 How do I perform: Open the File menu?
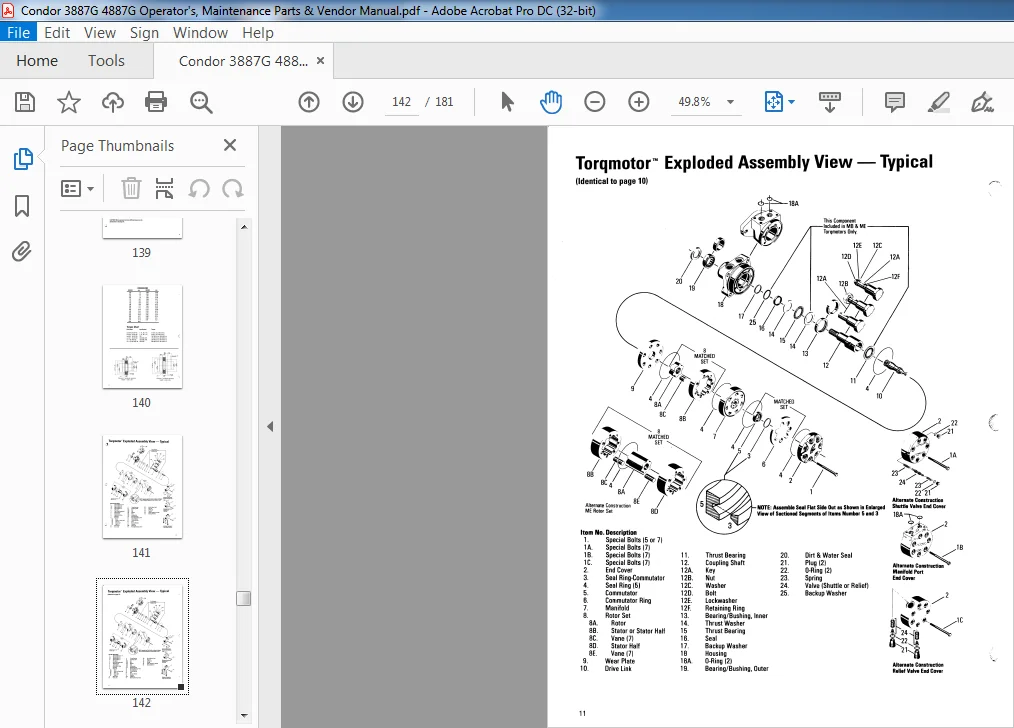pyautogui.click(x=18, y=33)
